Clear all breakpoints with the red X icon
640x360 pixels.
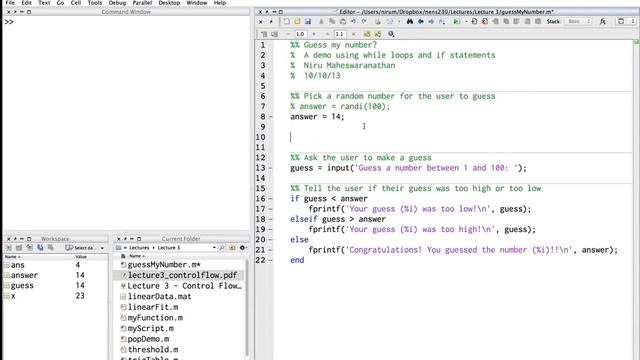point(484,22)
